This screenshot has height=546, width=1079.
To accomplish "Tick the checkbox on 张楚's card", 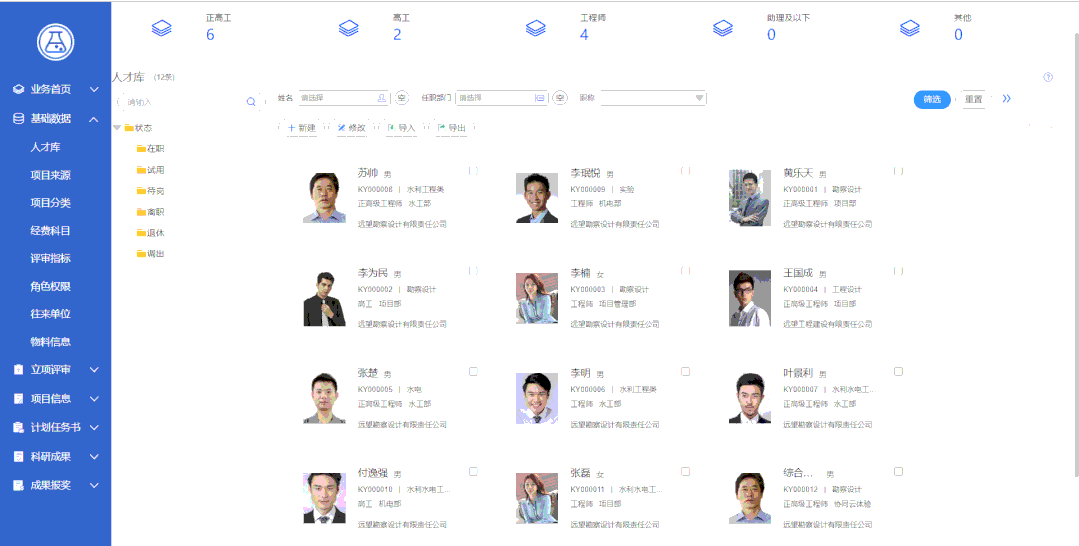I will click(473, 372).
